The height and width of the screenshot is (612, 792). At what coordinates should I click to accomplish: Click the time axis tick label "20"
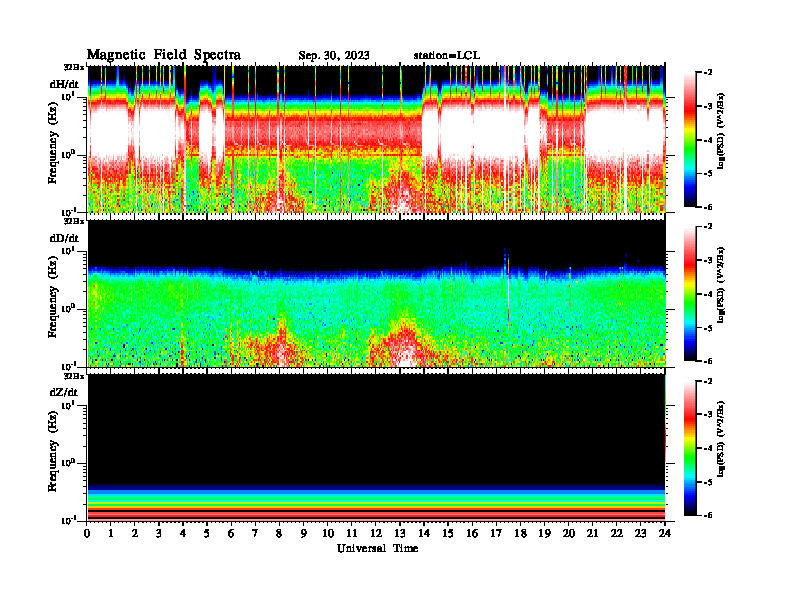tap(568, 533)
